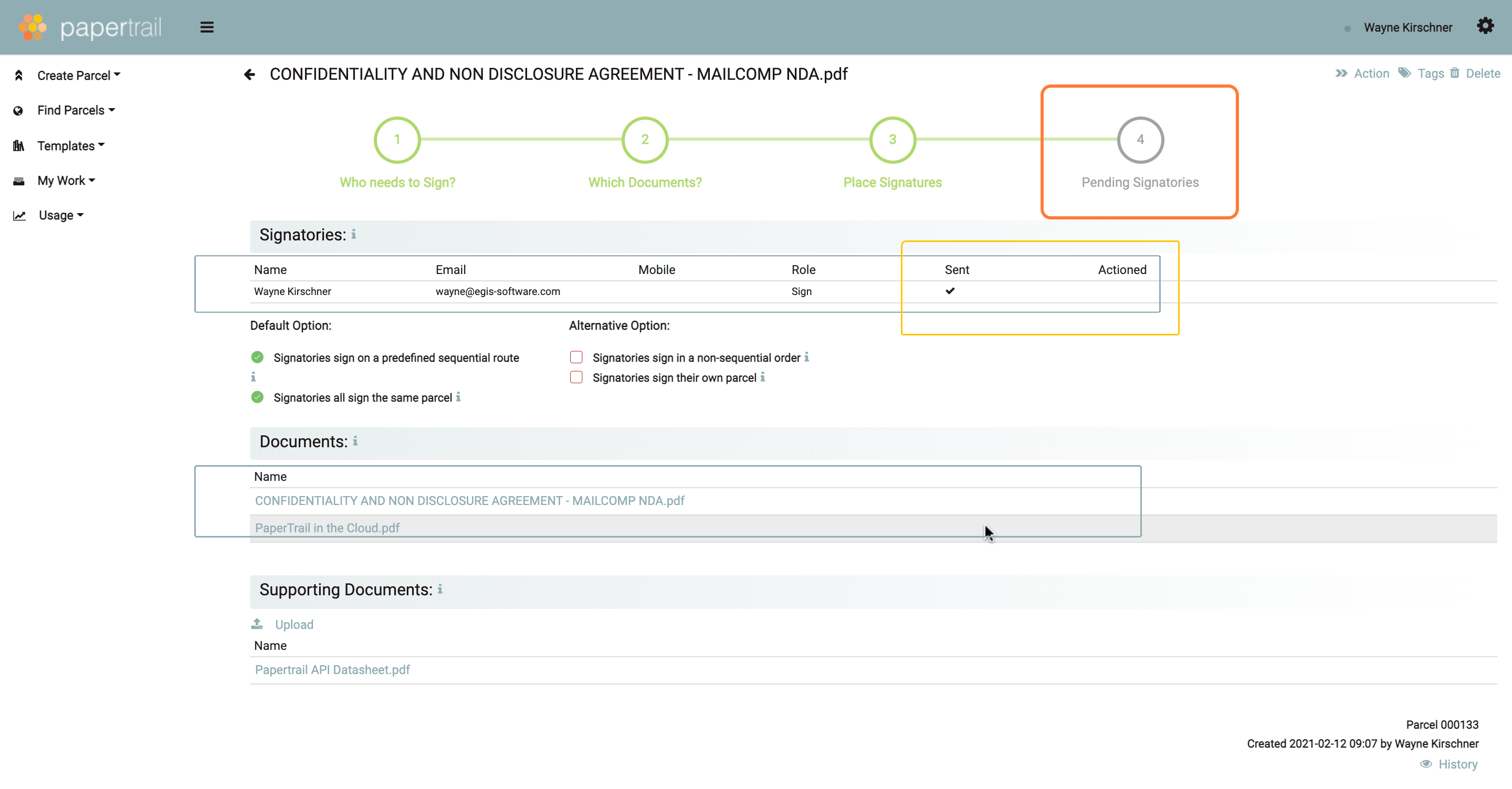Viewport: 1512px width, 789px height.
Task: Click the Sent column header
Action: click(957, 269)
